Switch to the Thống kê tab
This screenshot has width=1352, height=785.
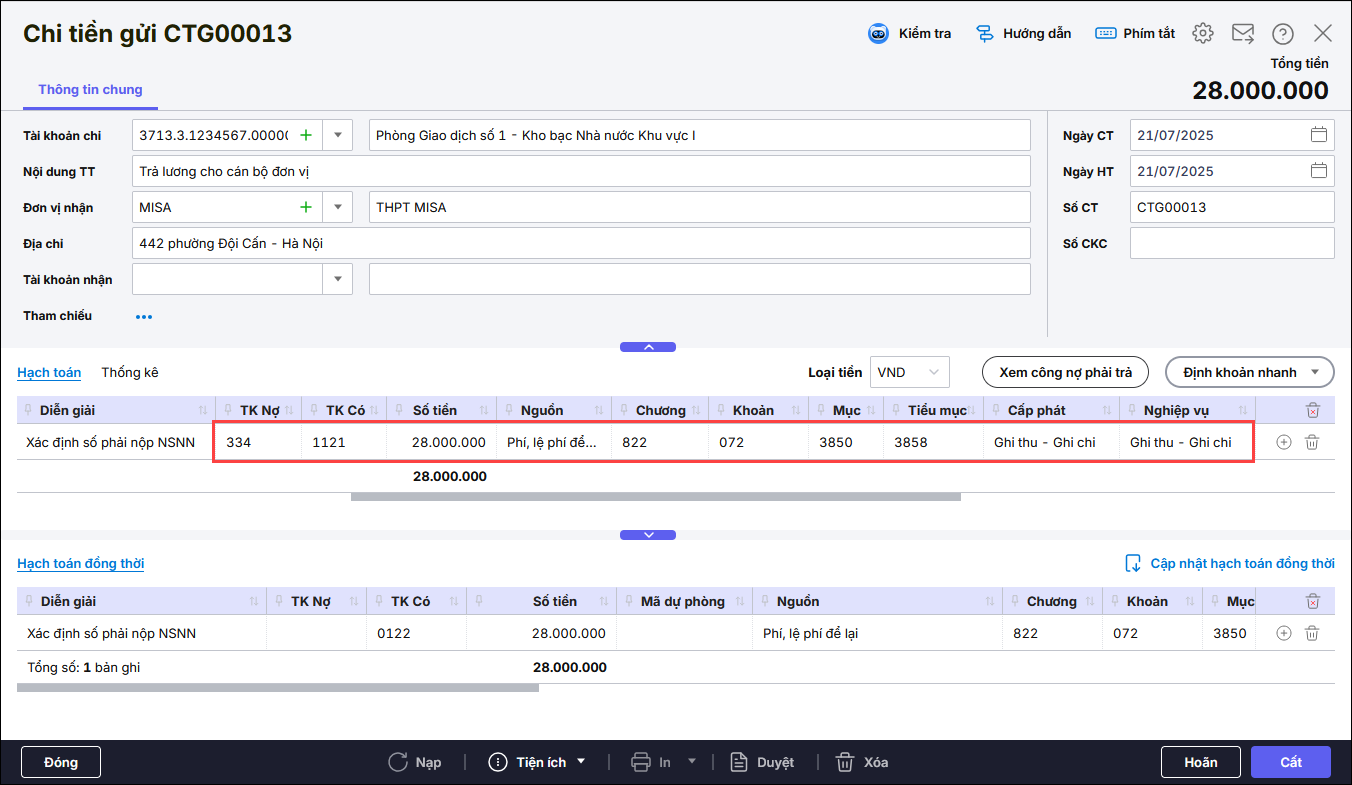click(x=130, y=372)
